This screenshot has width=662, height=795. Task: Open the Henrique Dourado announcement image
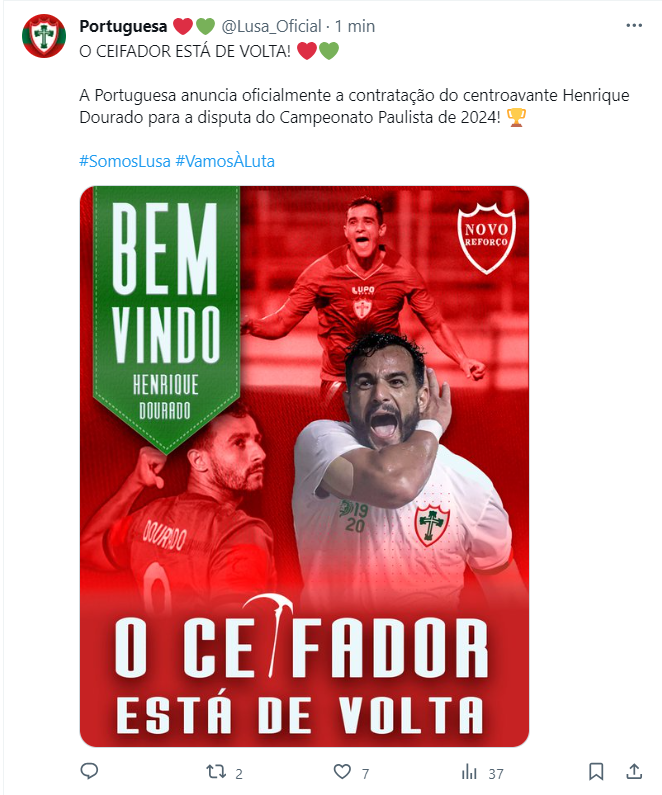point(304,466)
